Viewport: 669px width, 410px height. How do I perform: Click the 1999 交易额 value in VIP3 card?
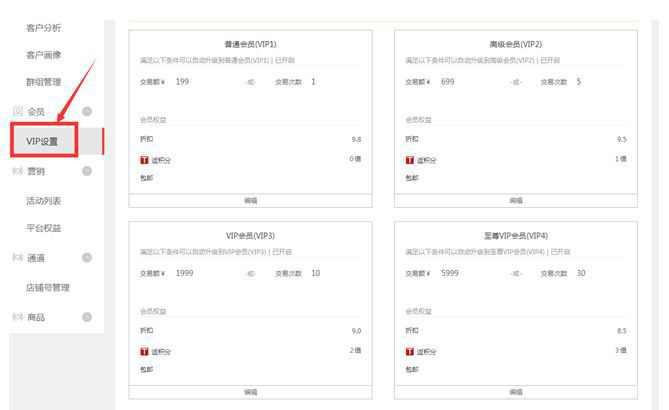185,273
